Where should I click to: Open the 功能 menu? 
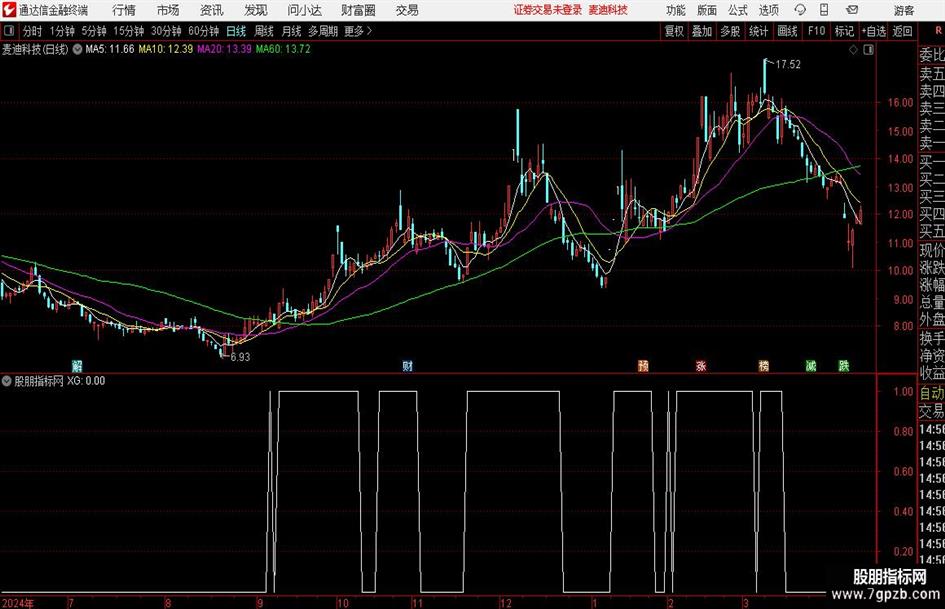click(676, 10)
